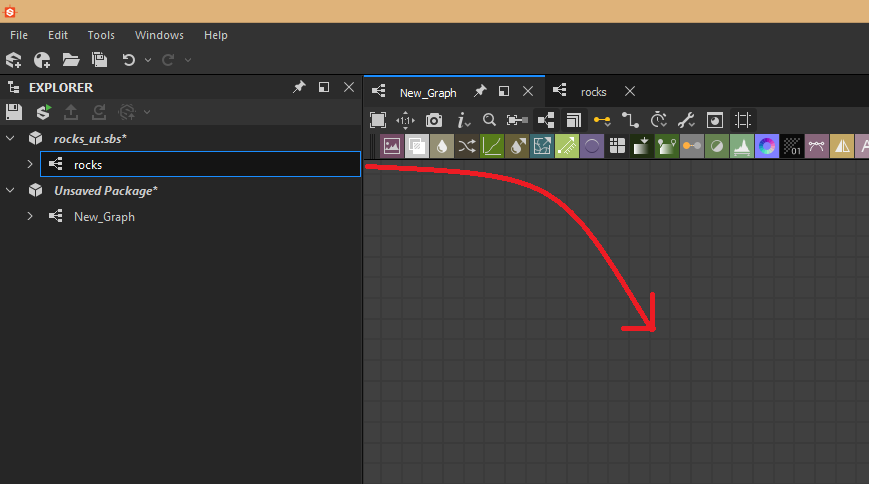The height and width of the screenshot is (484, 869).
Task: Add the half-filled circle node on green
Action: (x=717, y=146)
